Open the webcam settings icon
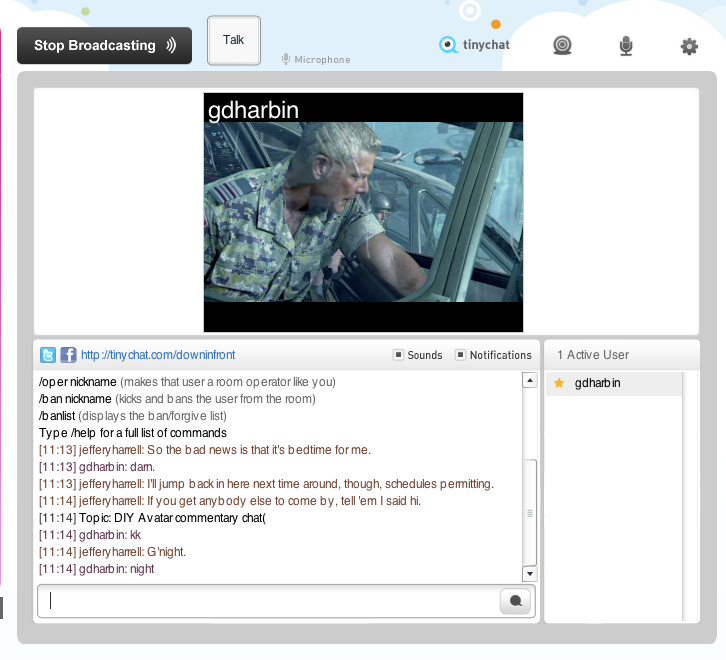Screen dimensions: 726x660 coord(562,46)
